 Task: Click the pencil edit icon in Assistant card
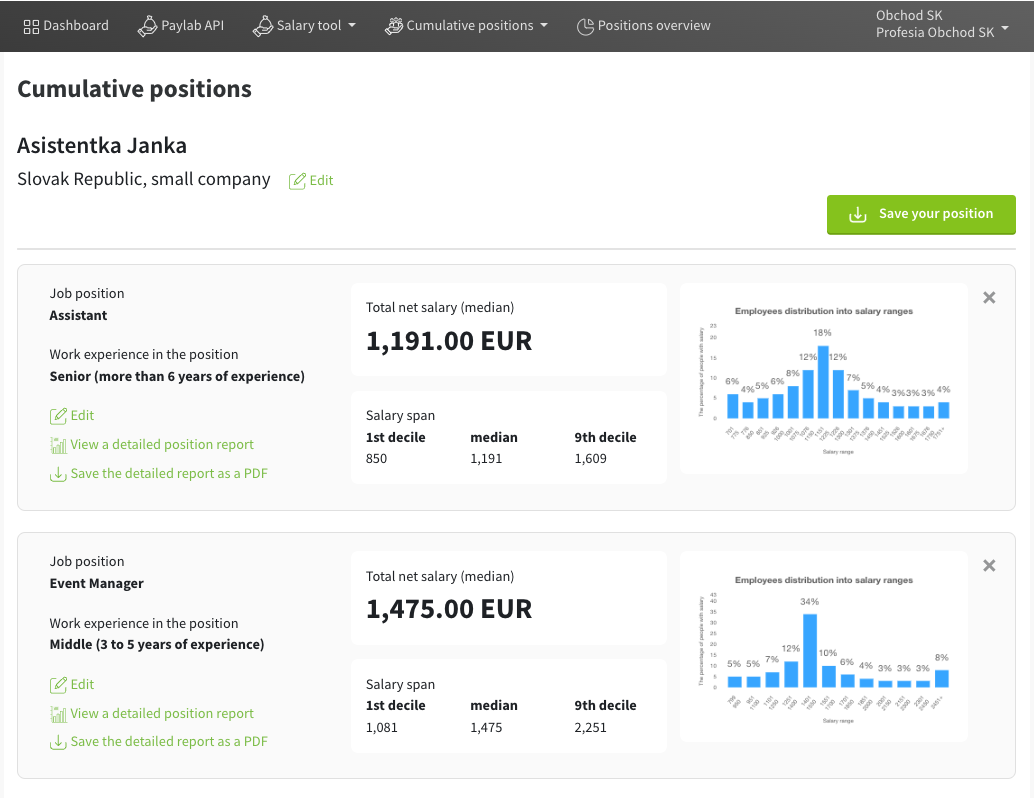click(58, 415)
